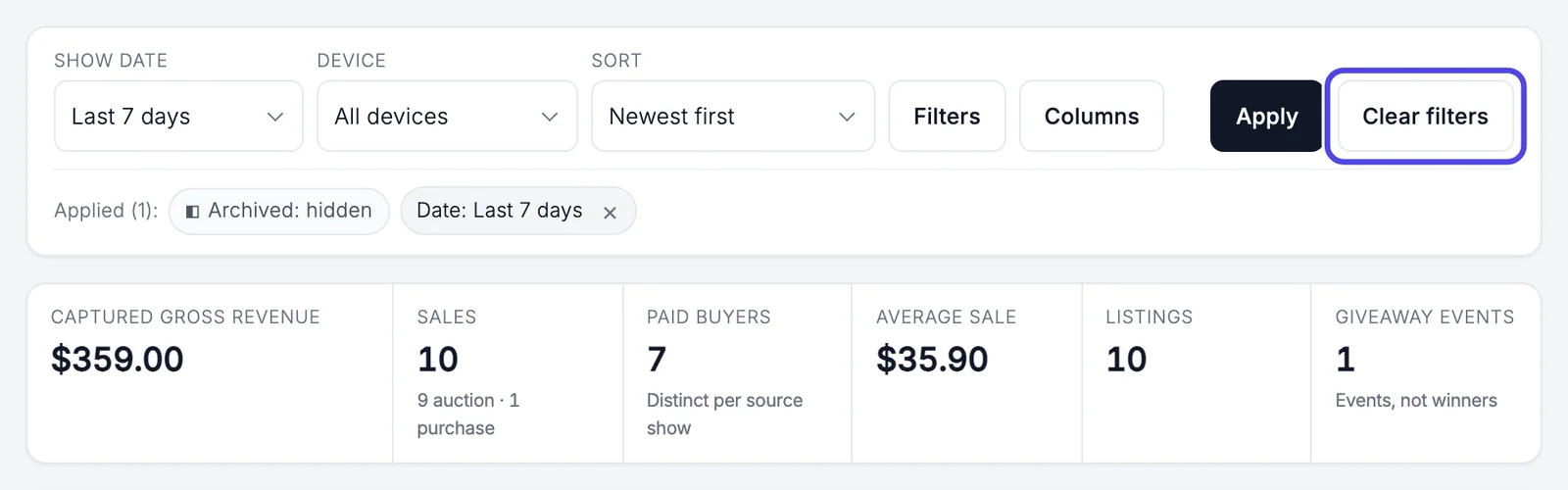This screenshot has width=1568, height=490.
Task: Select the Sales metric card
Action: (x=508, y=373)
